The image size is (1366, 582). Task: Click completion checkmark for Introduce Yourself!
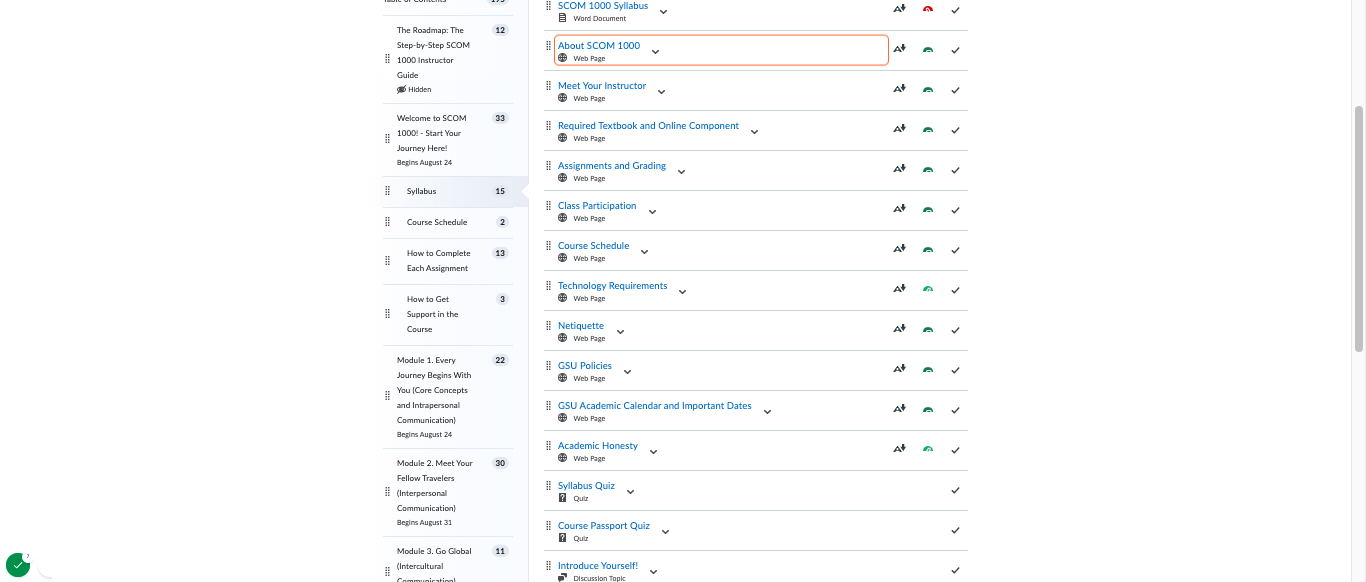[955, 570]
